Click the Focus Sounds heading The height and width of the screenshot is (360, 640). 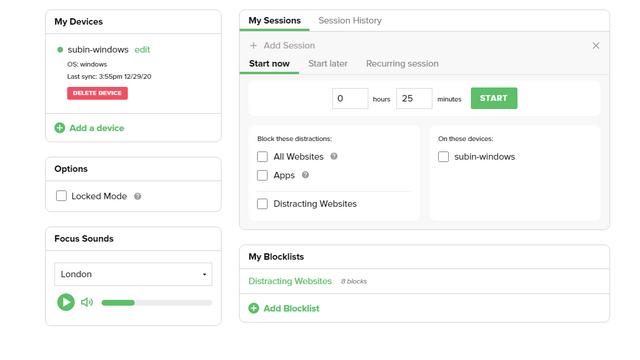[x=84, y=239]
